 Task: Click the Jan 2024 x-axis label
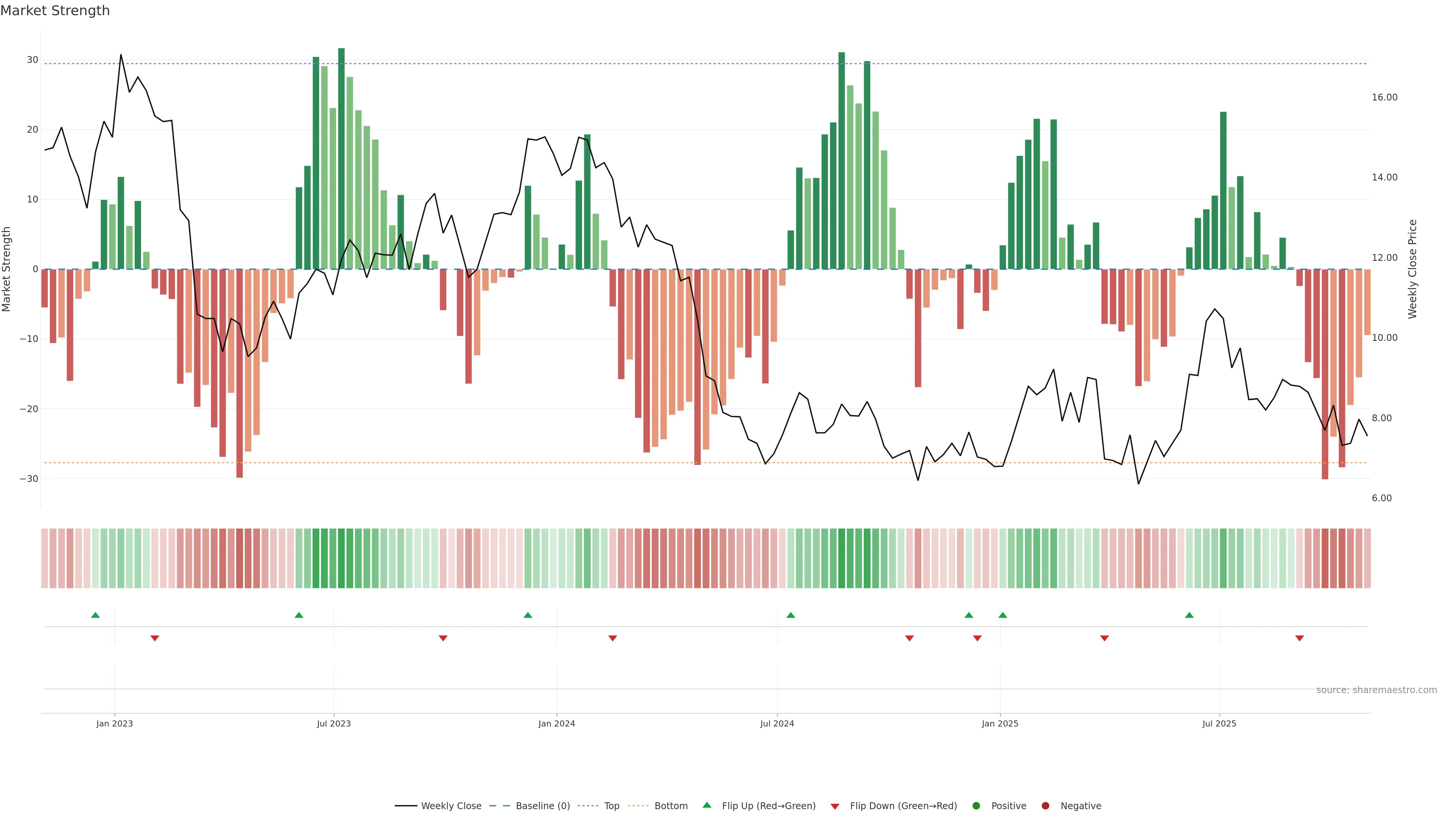click(x=556, y=723)
